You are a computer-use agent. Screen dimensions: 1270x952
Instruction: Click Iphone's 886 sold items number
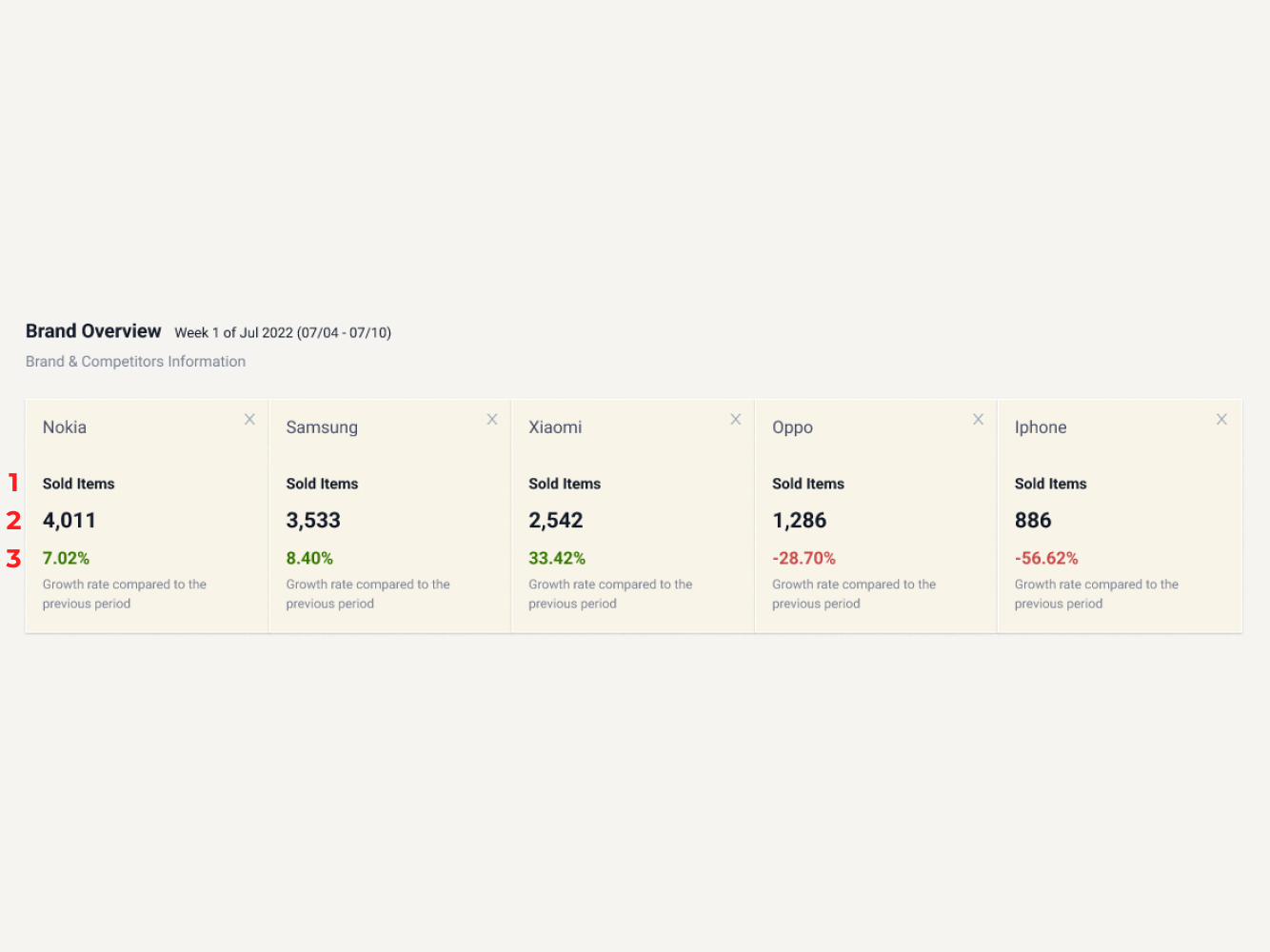pos(1033,521)
